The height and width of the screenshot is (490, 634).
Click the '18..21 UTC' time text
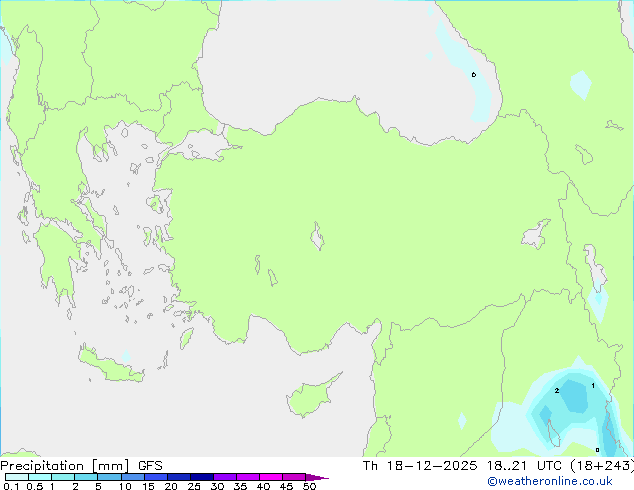point(524,466)
